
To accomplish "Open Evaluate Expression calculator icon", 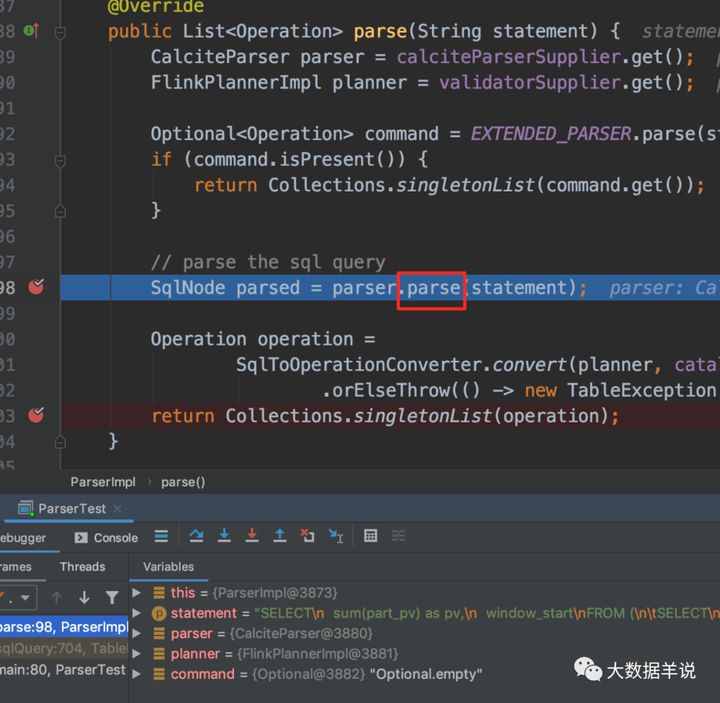I will point(370,536).
